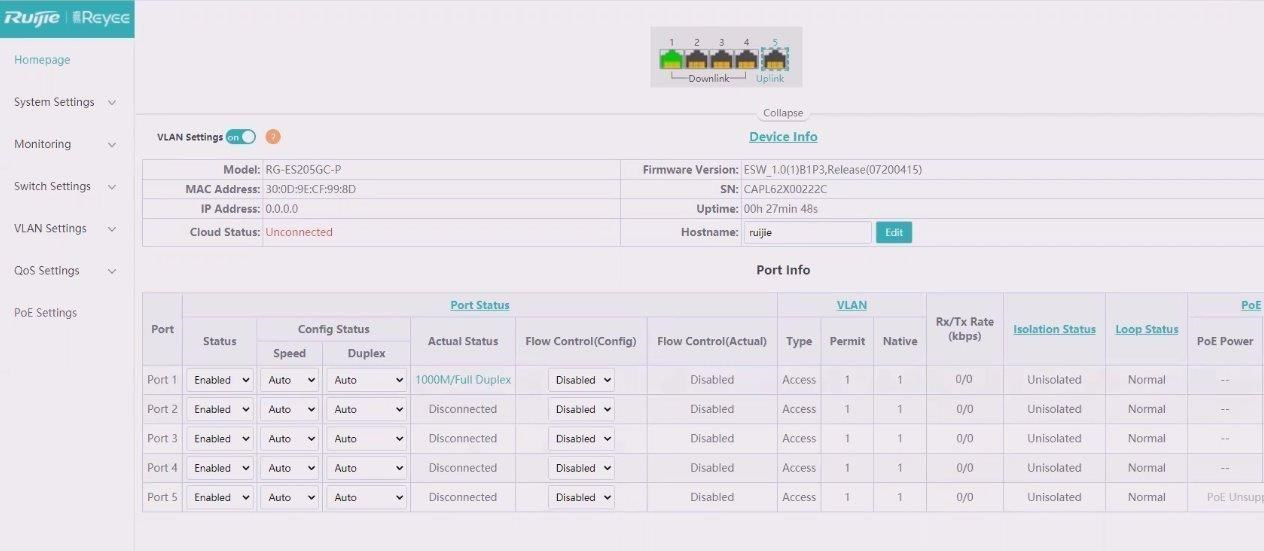Open Port 4 Flow Control config dropdown
The image size is (1264, 551).
tap(581, 468)
